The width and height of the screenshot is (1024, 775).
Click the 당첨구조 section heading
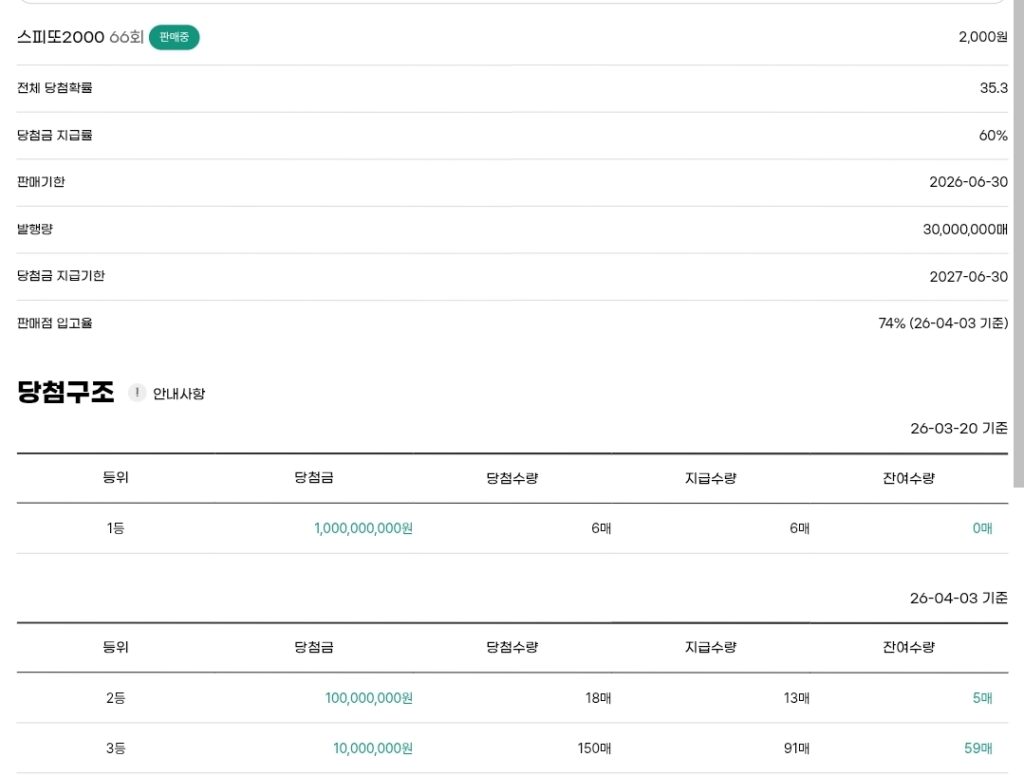[x=66, y=393]
